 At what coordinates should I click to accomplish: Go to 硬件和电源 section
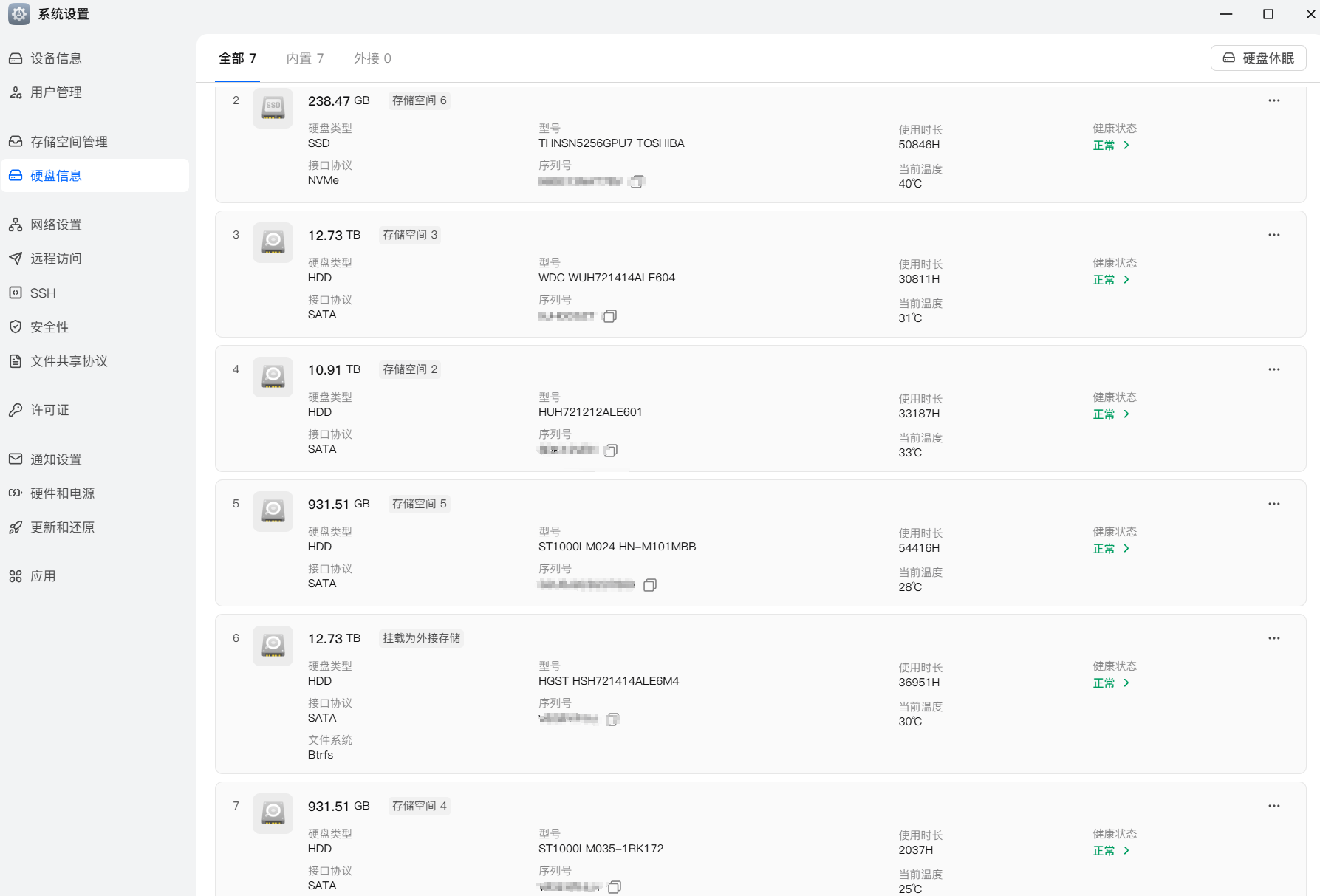tap(63, 493)
